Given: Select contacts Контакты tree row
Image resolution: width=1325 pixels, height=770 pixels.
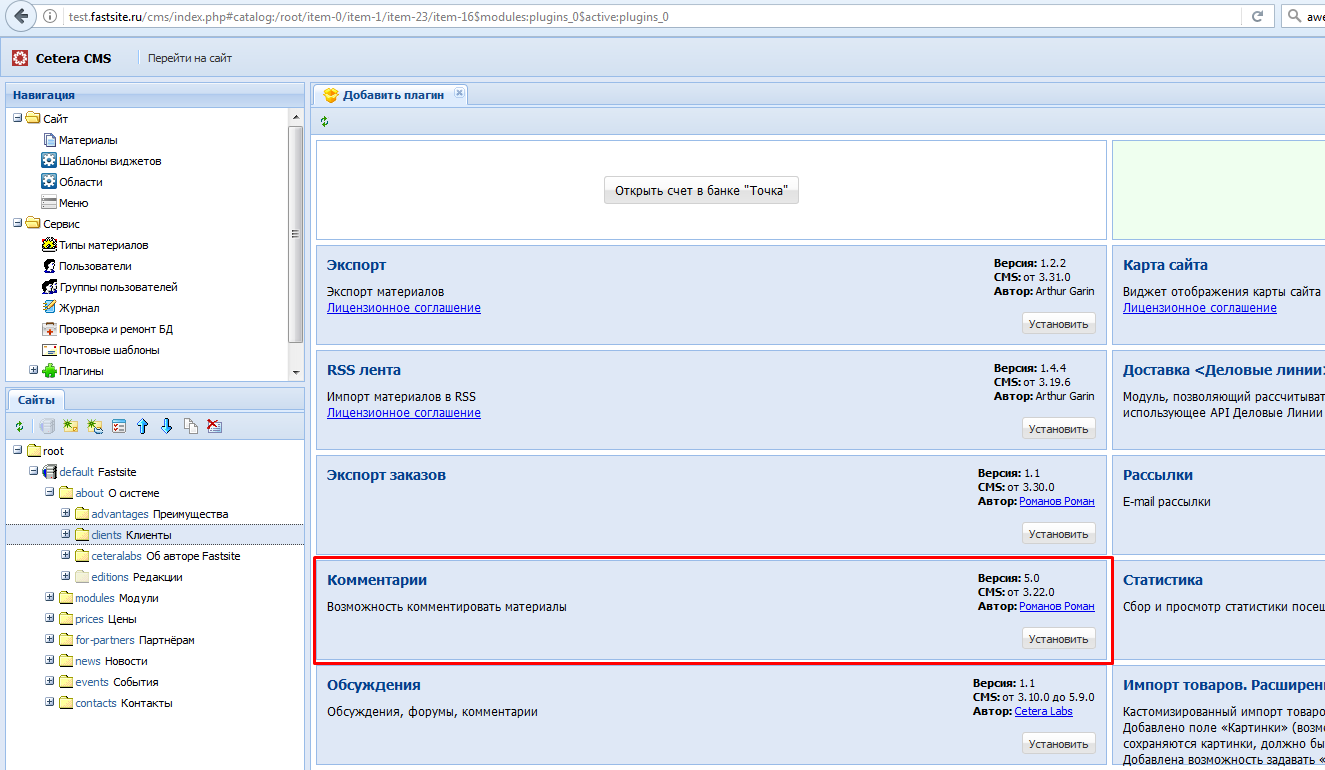Looking at the screenshot, I should [154, 703].
